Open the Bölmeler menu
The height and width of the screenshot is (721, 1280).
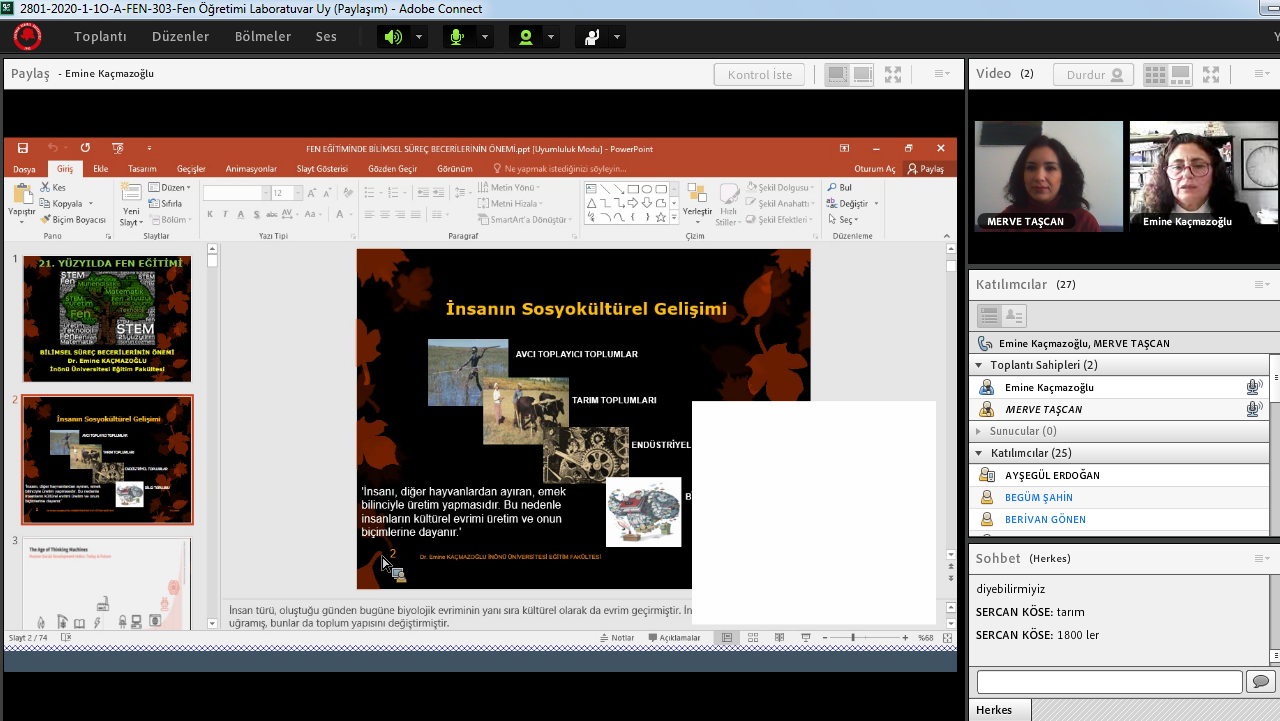coord(263,37)
